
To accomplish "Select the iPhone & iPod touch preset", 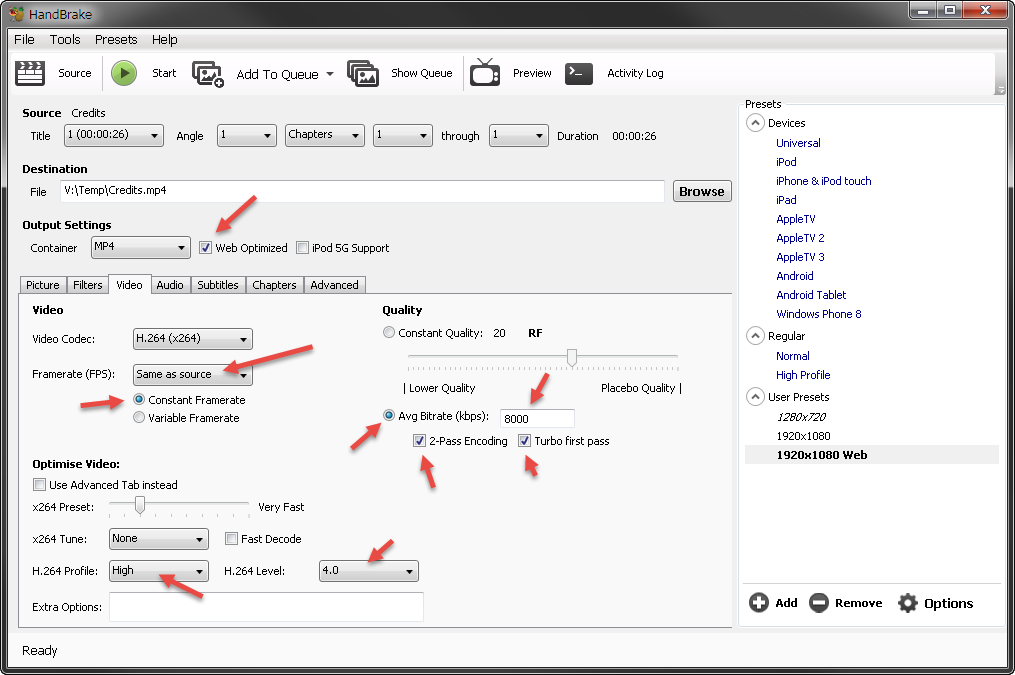I will coord(823,181).
